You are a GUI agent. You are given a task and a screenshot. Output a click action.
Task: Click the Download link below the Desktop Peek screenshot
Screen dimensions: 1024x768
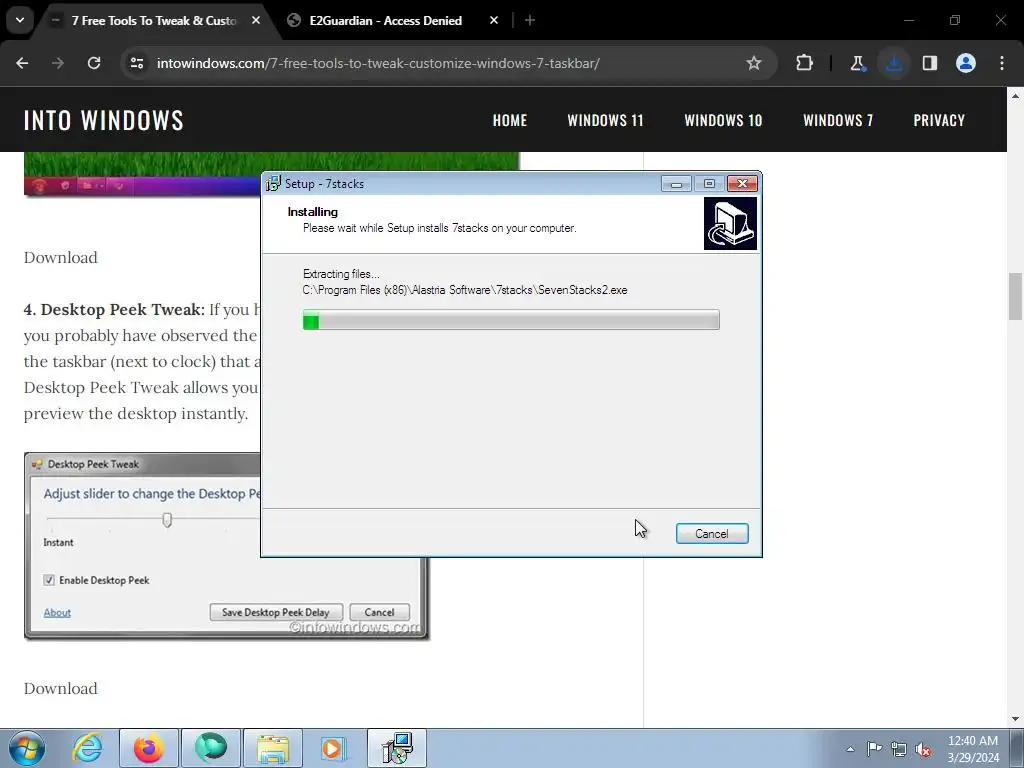tap(60, 688)
